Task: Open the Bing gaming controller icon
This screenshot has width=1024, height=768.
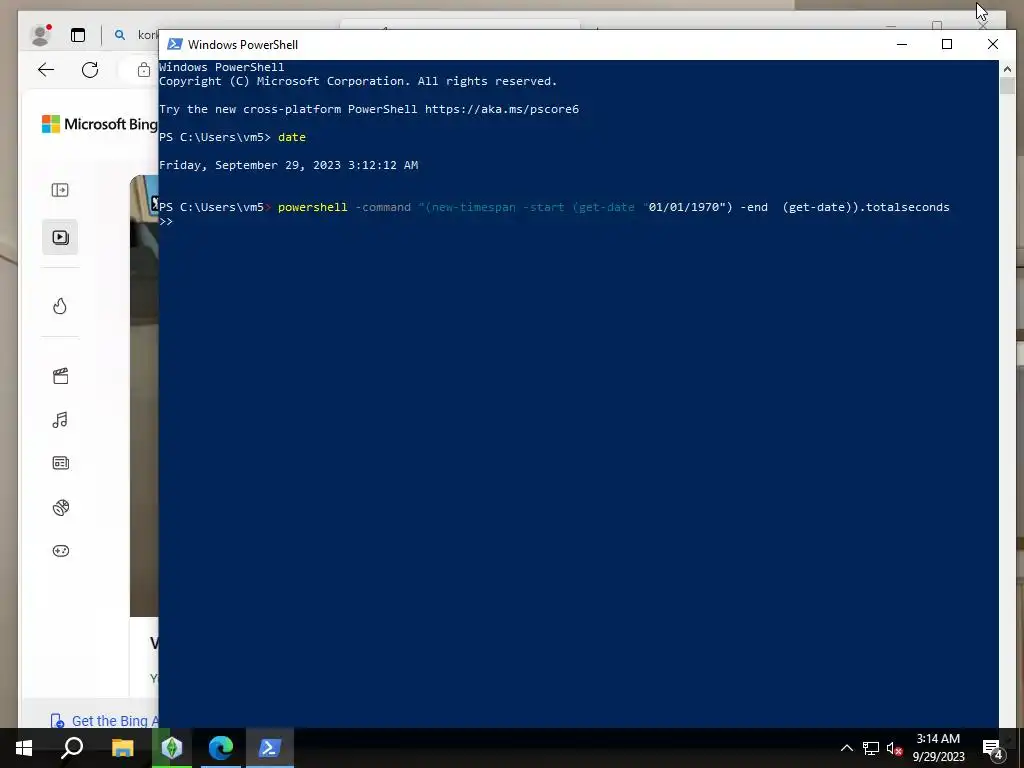Action: (61, 551)
